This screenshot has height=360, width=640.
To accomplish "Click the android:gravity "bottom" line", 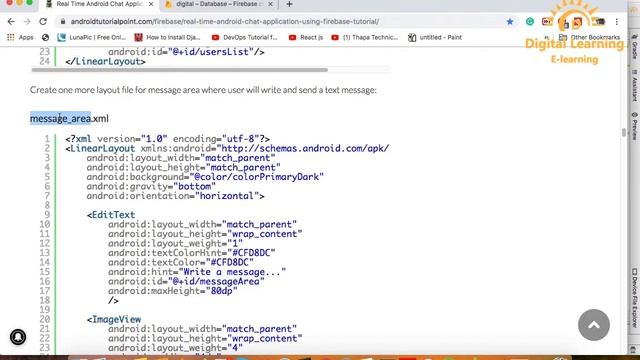I will [151, 187].
